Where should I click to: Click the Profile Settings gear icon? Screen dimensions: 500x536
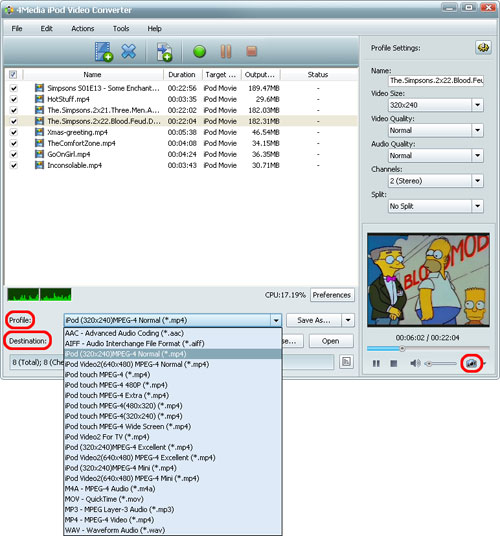(483, 48)
